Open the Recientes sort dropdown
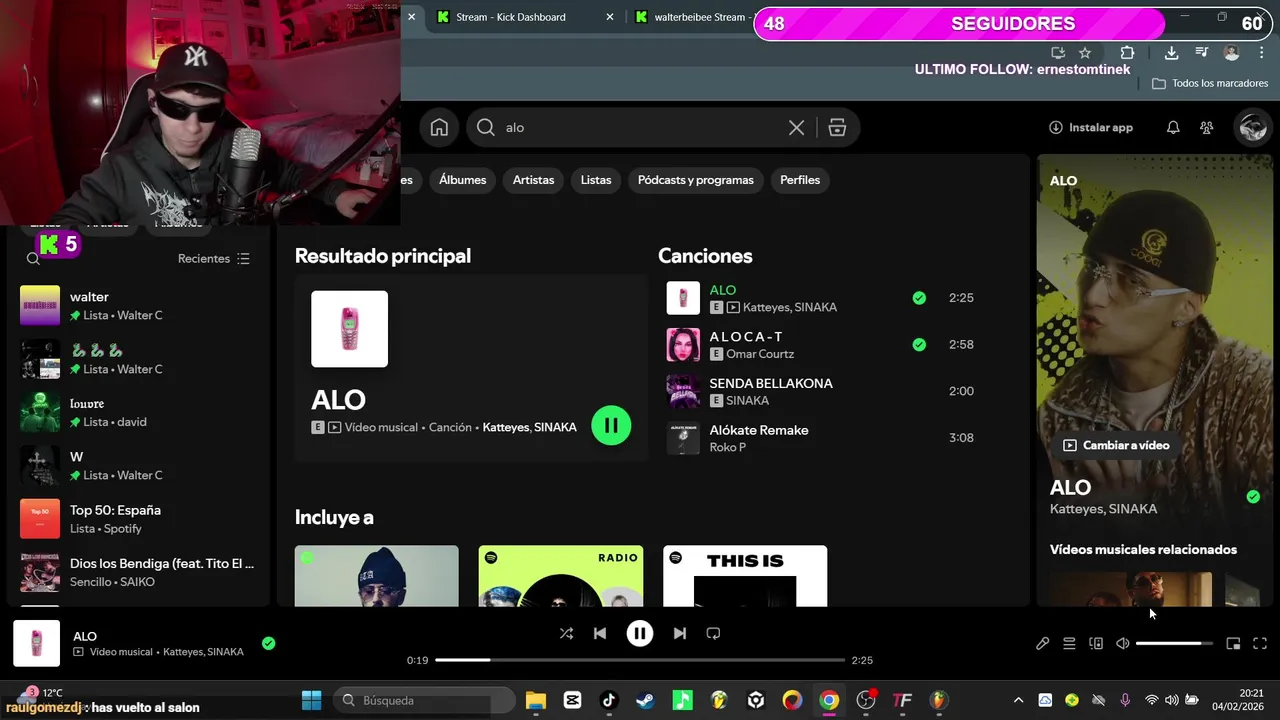This screenshot has width=1280, height=720. (x=214, y=258)
